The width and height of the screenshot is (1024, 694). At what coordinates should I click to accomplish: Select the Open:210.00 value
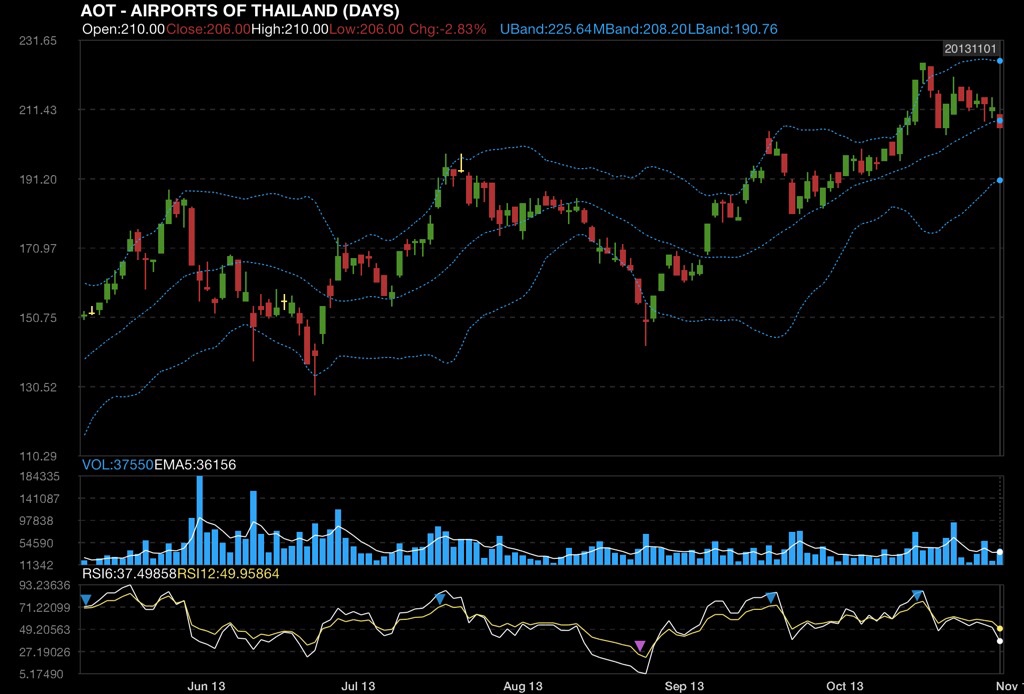pos(123,29)
